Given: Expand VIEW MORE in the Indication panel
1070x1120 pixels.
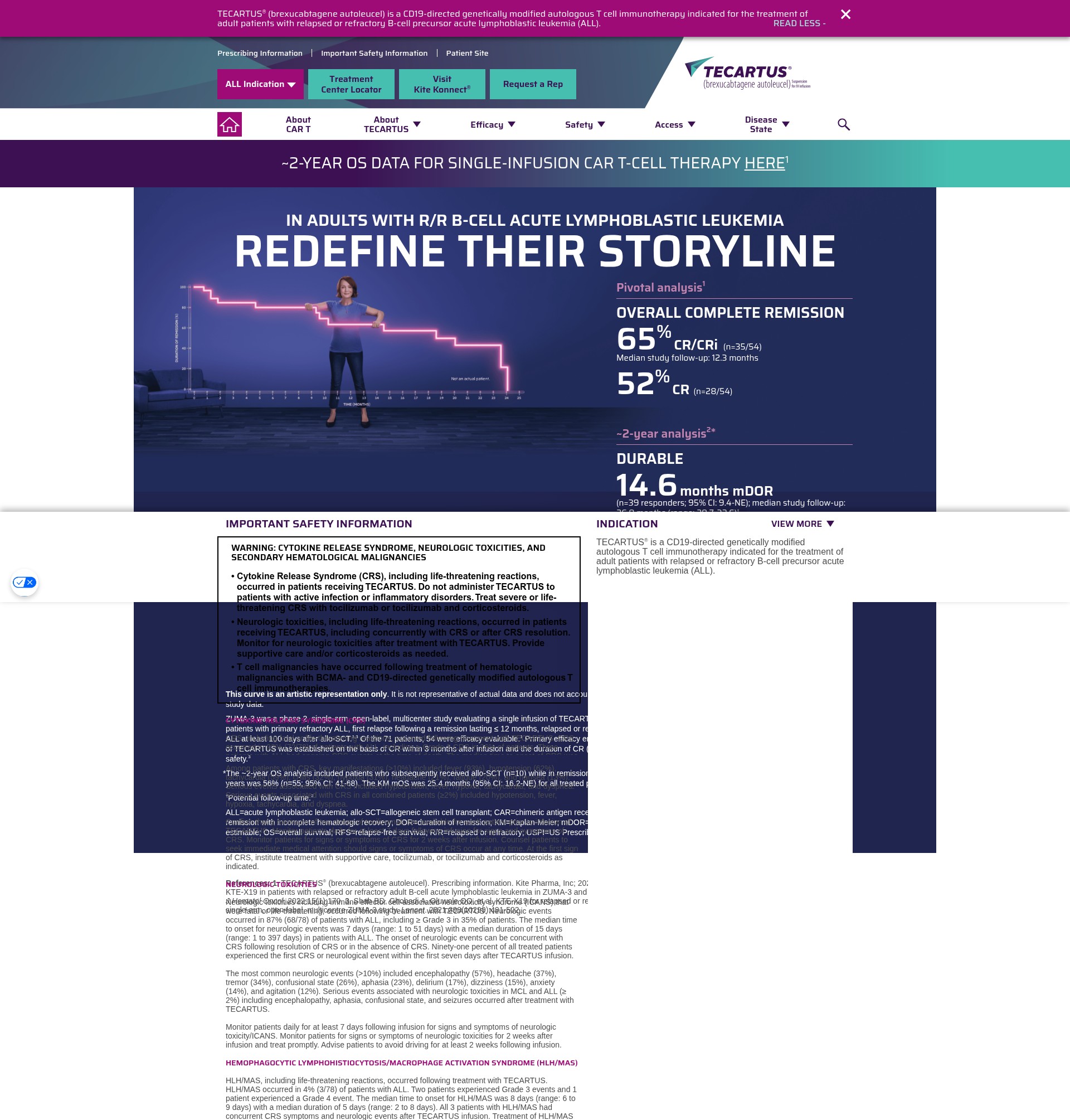Looking at the screenshot, I should [802, 524].
